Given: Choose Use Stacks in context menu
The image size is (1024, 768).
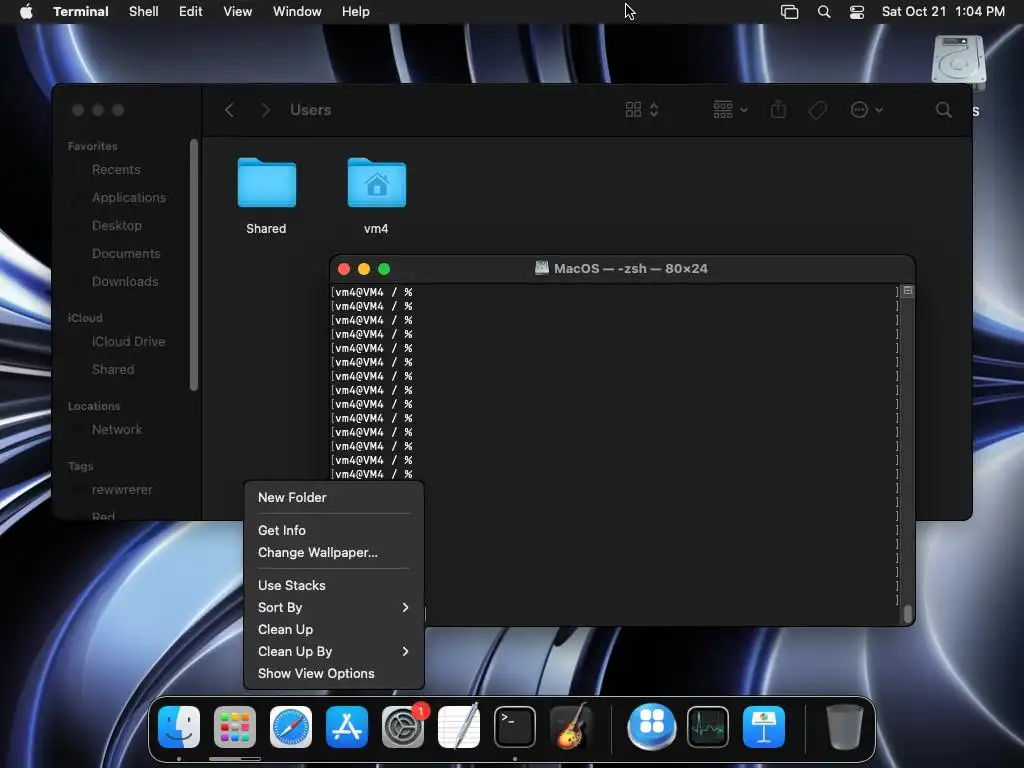Looking at the screenshot, I should (334, 585).
